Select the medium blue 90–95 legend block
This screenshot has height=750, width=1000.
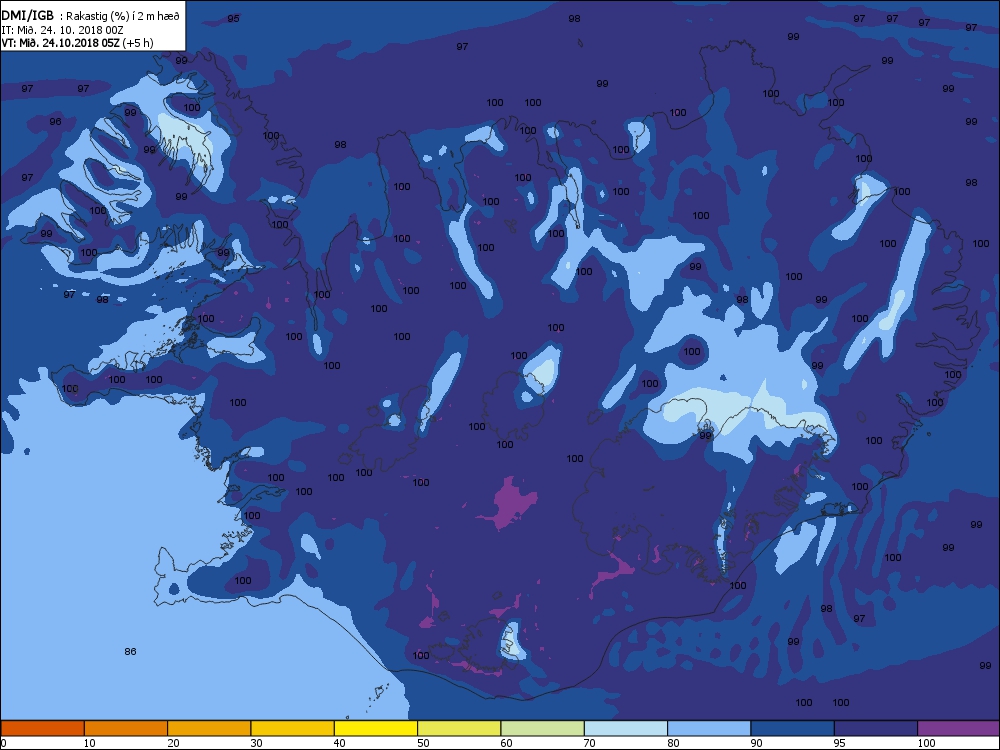point(793,728)
